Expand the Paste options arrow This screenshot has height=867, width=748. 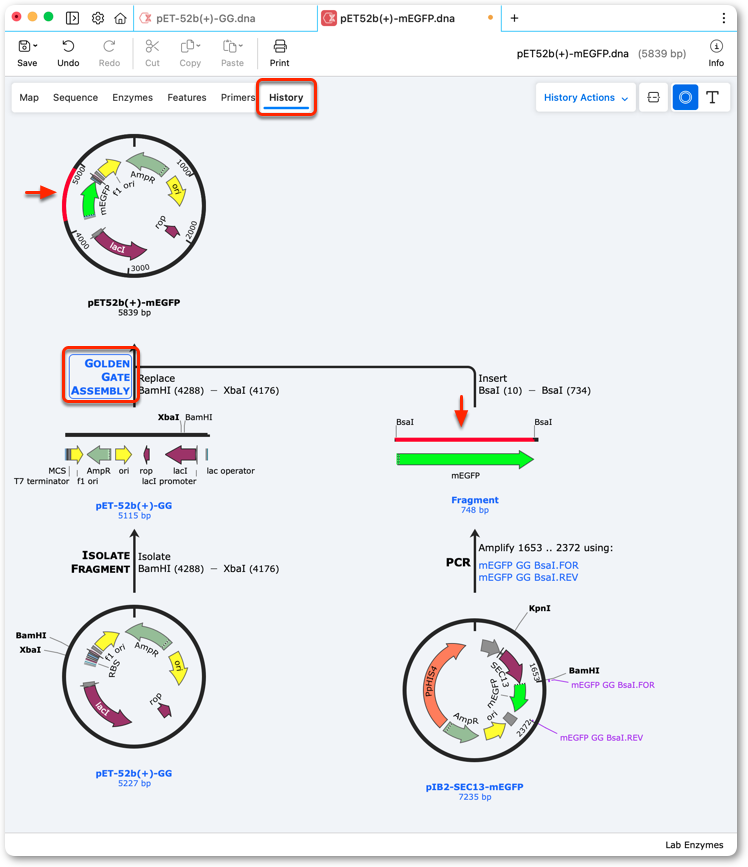coord(240,46)
